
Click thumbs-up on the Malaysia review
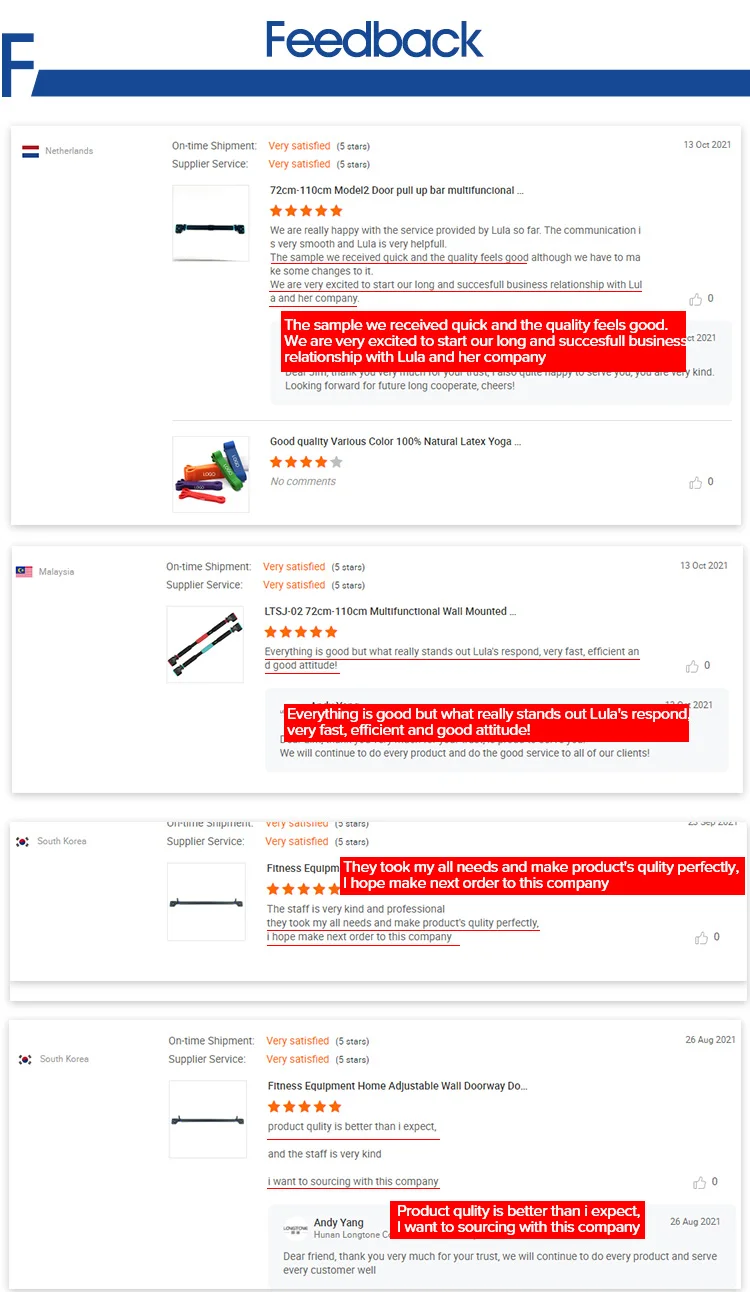point(692,666)
